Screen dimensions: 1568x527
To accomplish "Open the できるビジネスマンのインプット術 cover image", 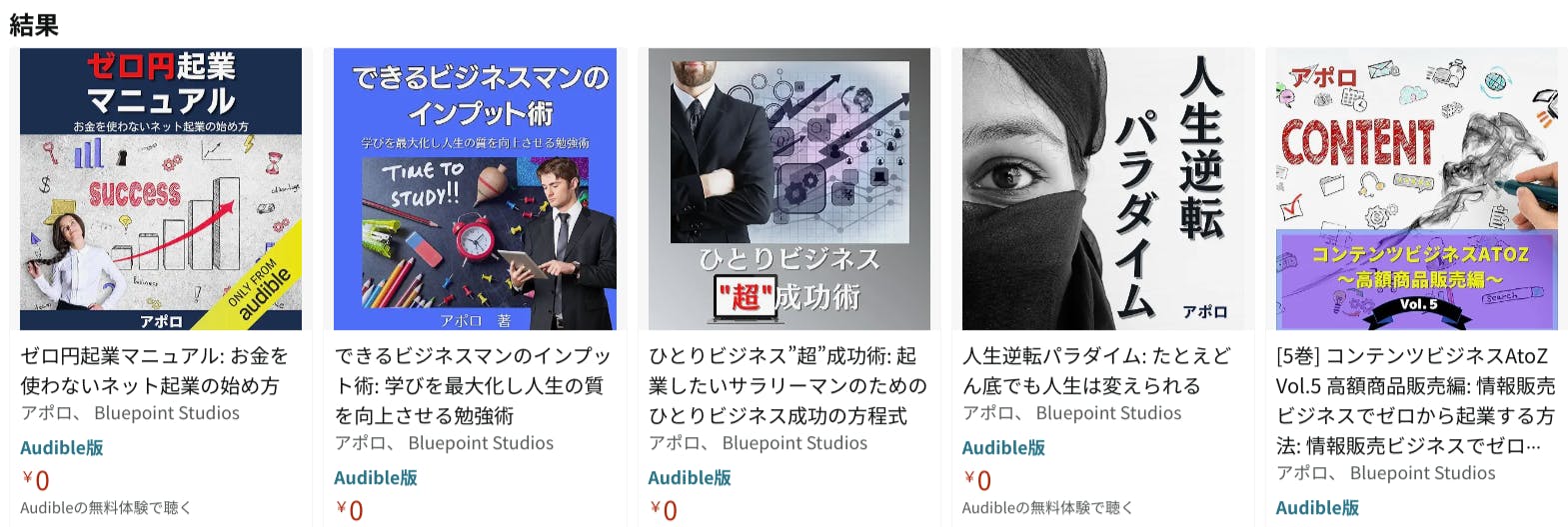I will 475,189.
